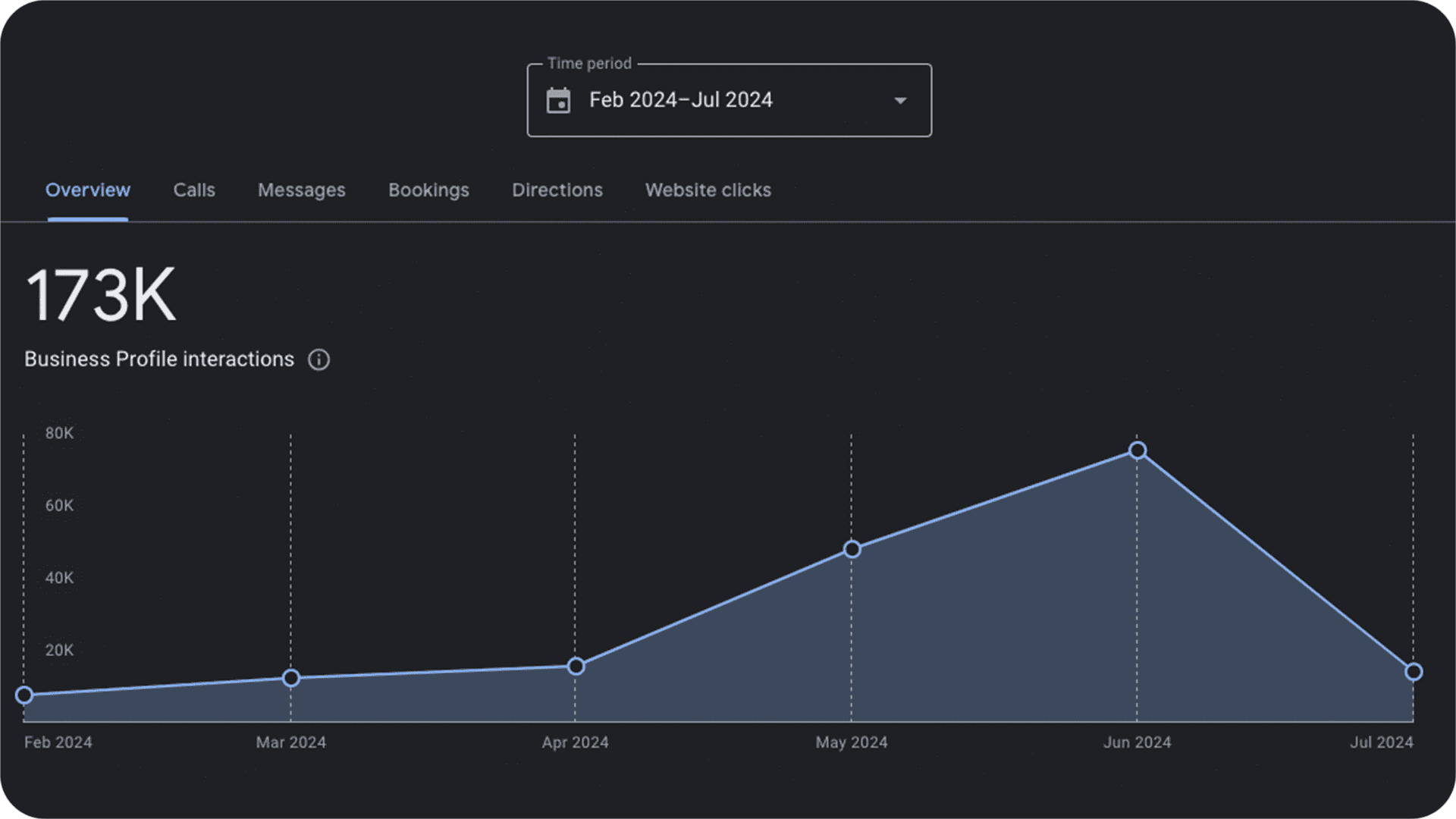The height and width of the screenshot is (819, 1456).
Task: Go to the Bookings tab
Action: tap(428, 190)
